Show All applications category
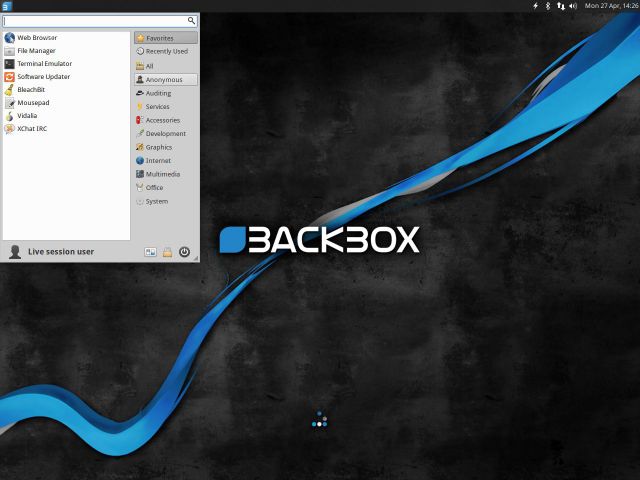The height and width of the screenshot is (480, 640). coord(166,66)
